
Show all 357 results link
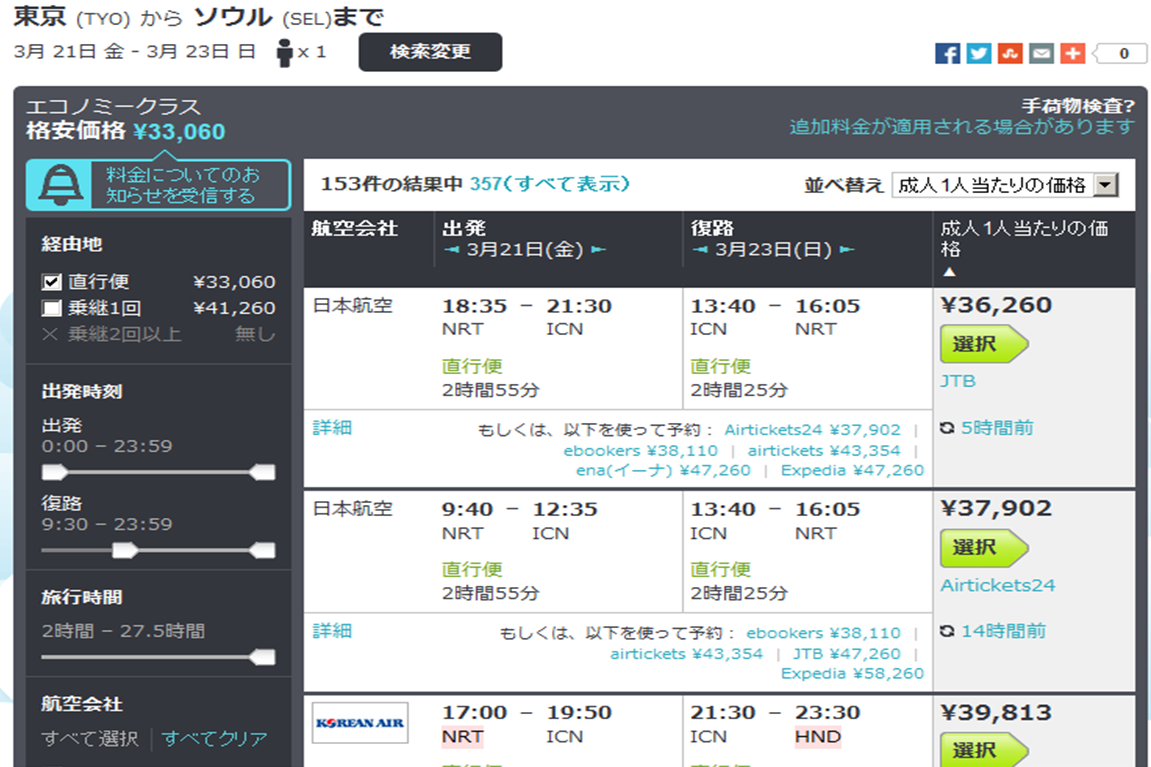550,184
